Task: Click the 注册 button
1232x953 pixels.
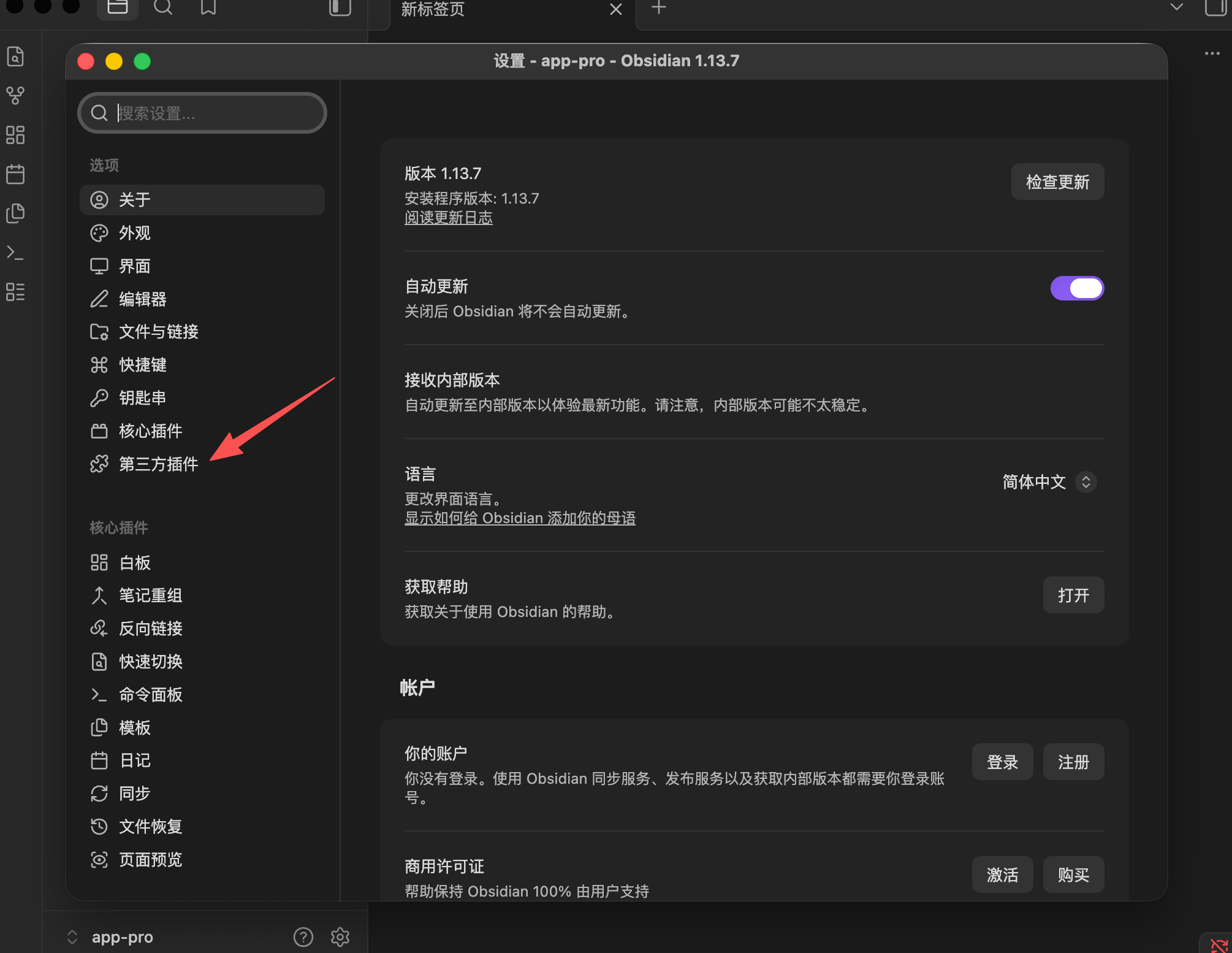Action: pyautogui.click(x=1073, y=762)
